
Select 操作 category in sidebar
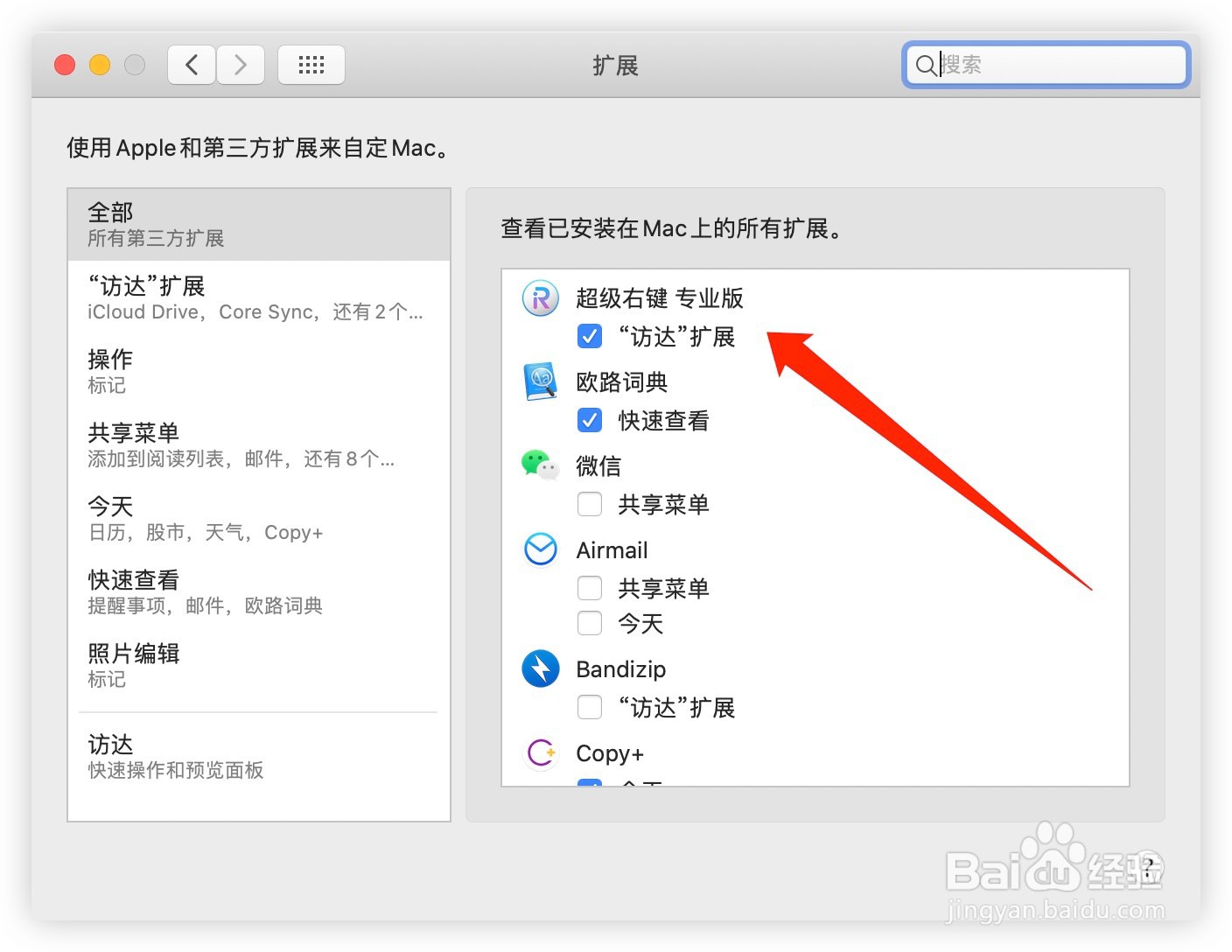pos(259,372)
